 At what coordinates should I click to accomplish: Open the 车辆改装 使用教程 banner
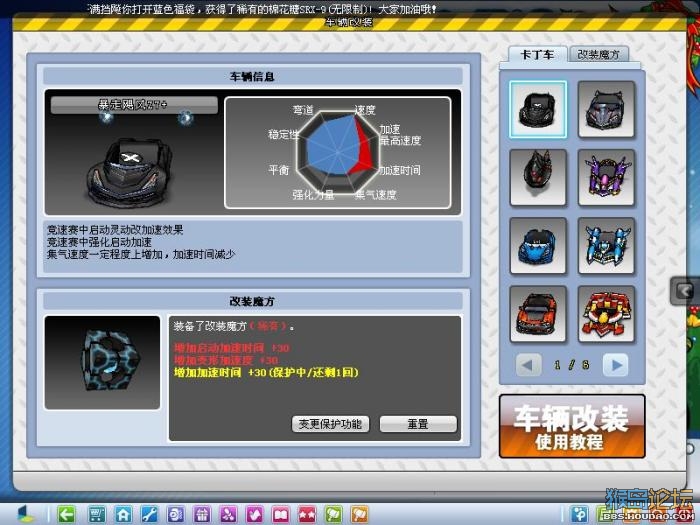pyautogui.click(x=572, y=426)
